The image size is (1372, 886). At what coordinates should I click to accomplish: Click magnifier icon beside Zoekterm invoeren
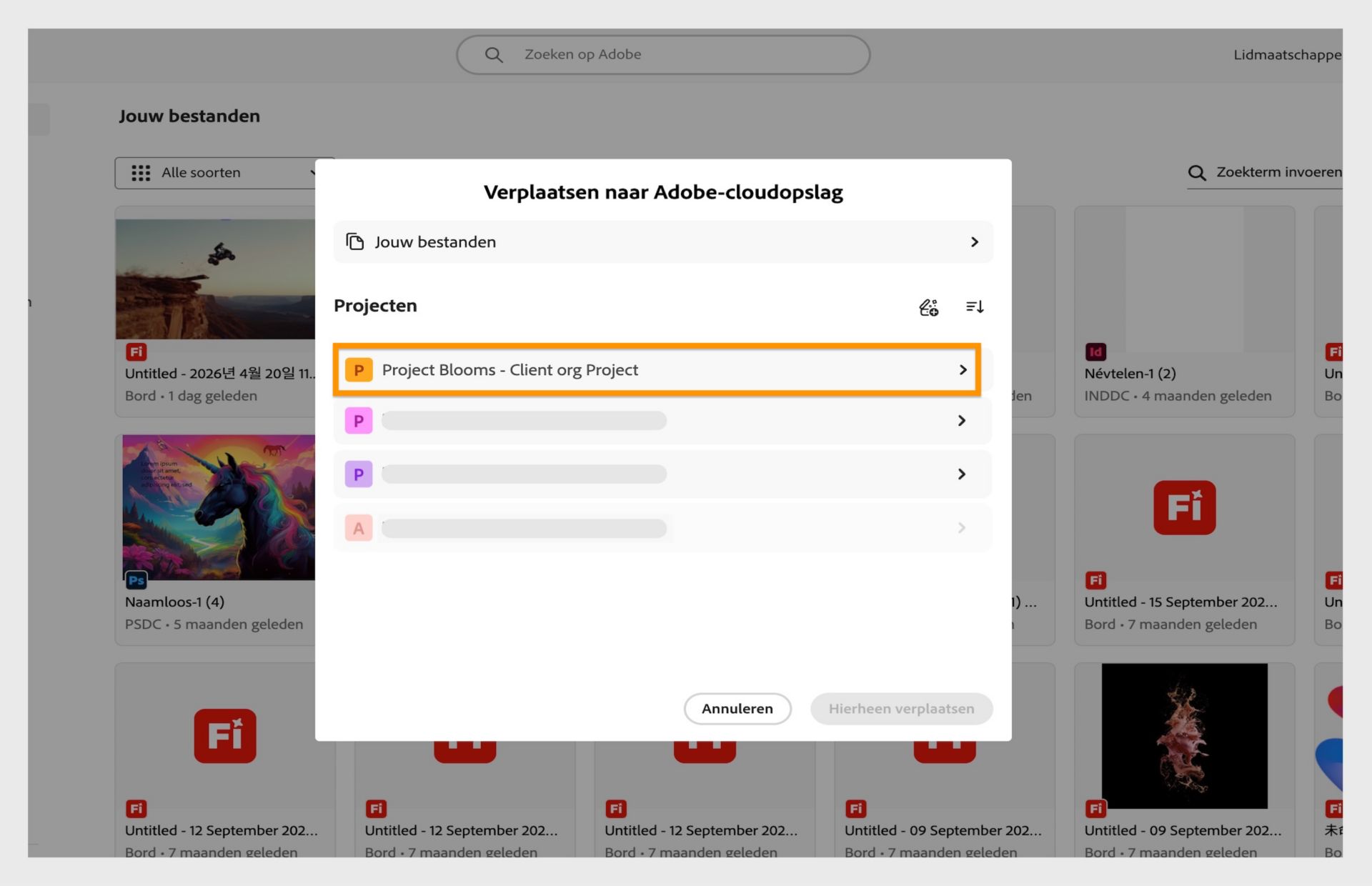[1197, 173]
